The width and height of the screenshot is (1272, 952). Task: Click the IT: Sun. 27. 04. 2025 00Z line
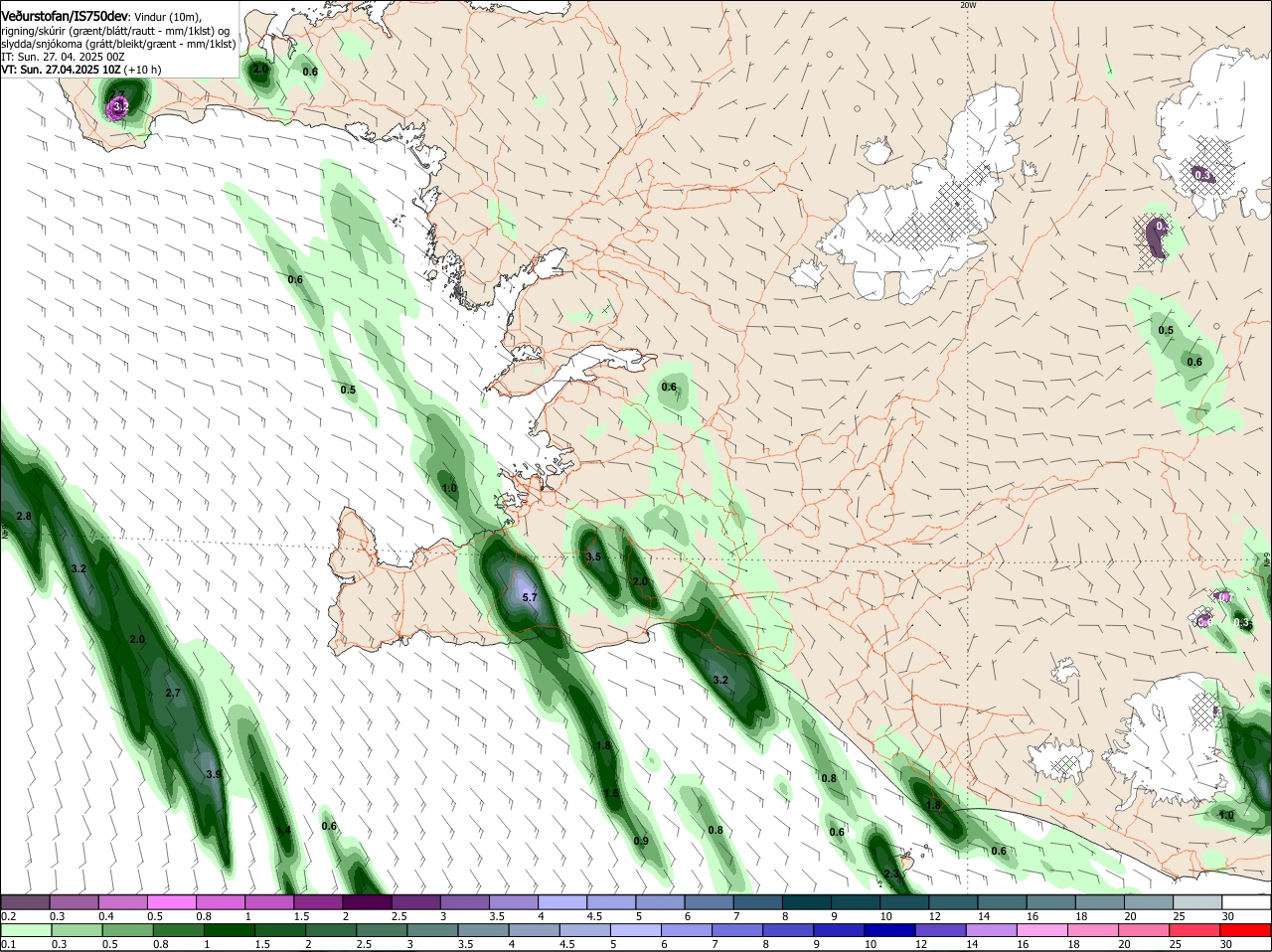pos(62,57)
